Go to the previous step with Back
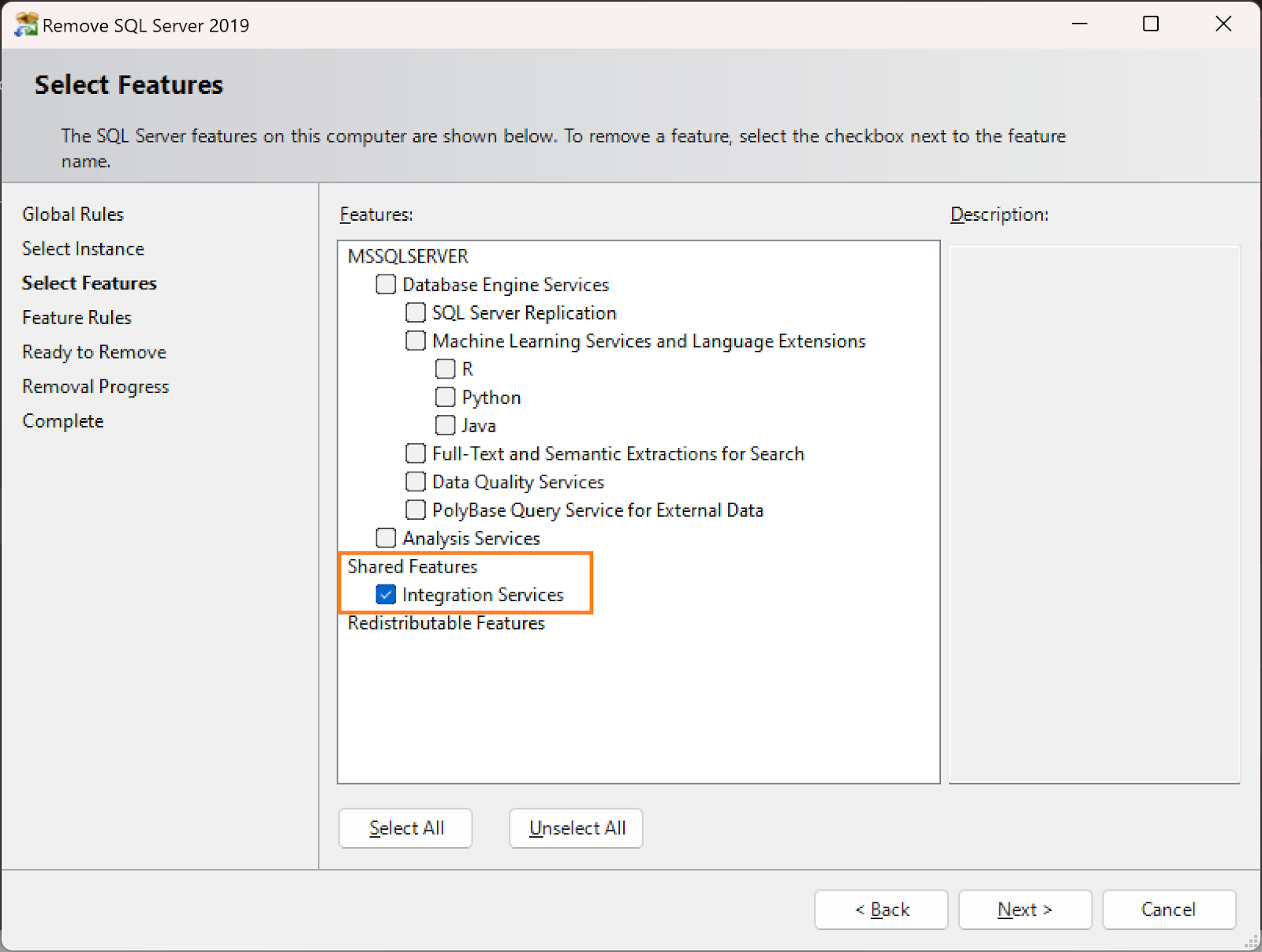Image resolution: width=1262 pixels, height=952 pixels. pyautogui.click(x=881, y=909)
